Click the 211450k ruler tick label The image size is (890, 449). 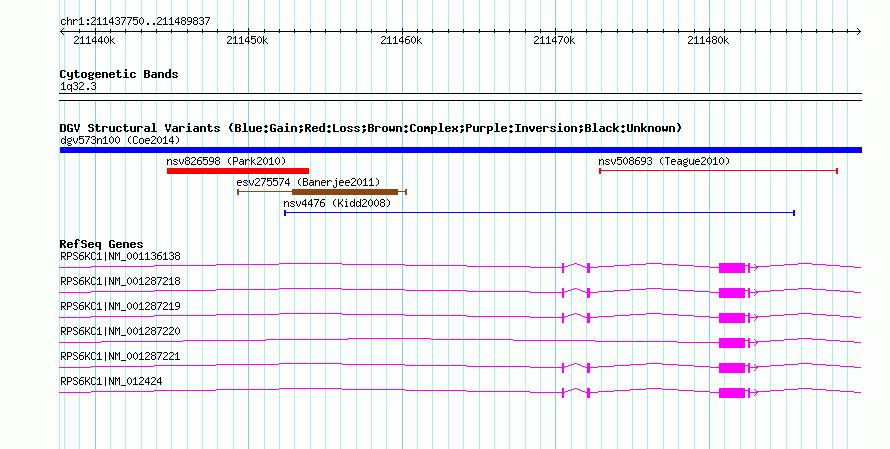tap(247, 40)
